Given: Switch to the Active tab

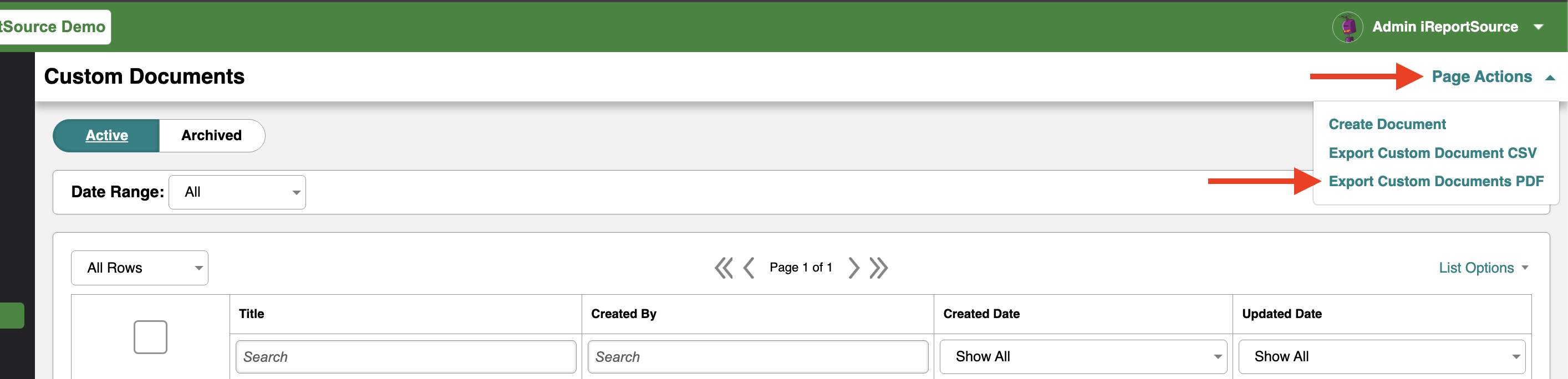Looking at the screenshot, I should 106,135.
